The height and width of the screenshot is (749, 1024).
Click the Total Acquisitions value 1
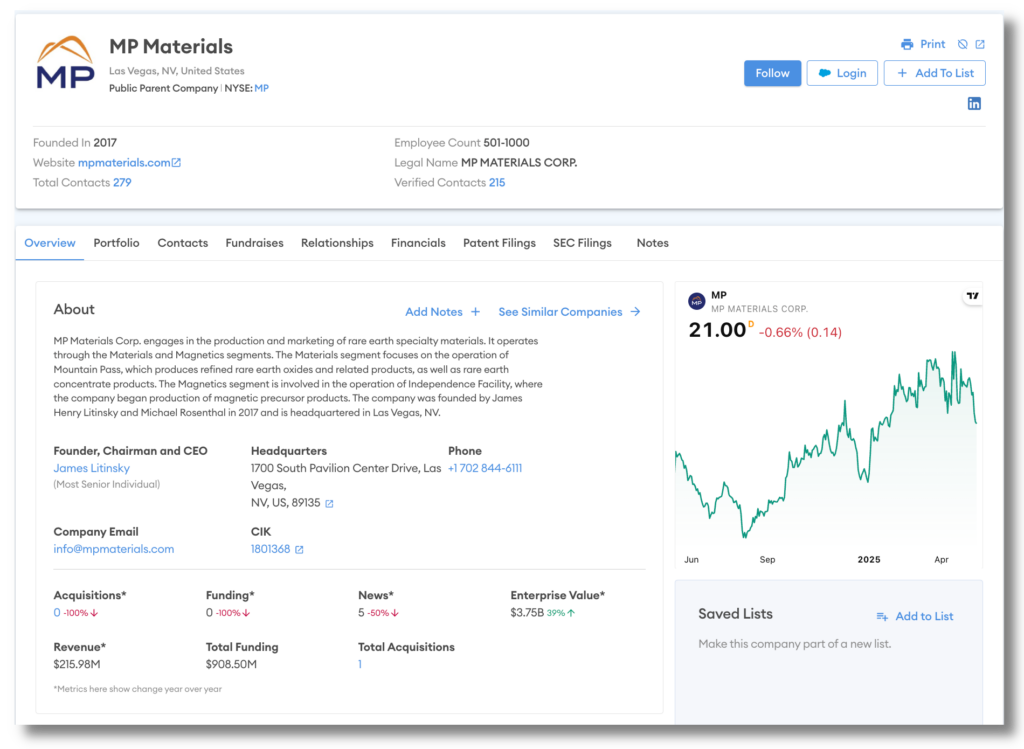[360, 664]
